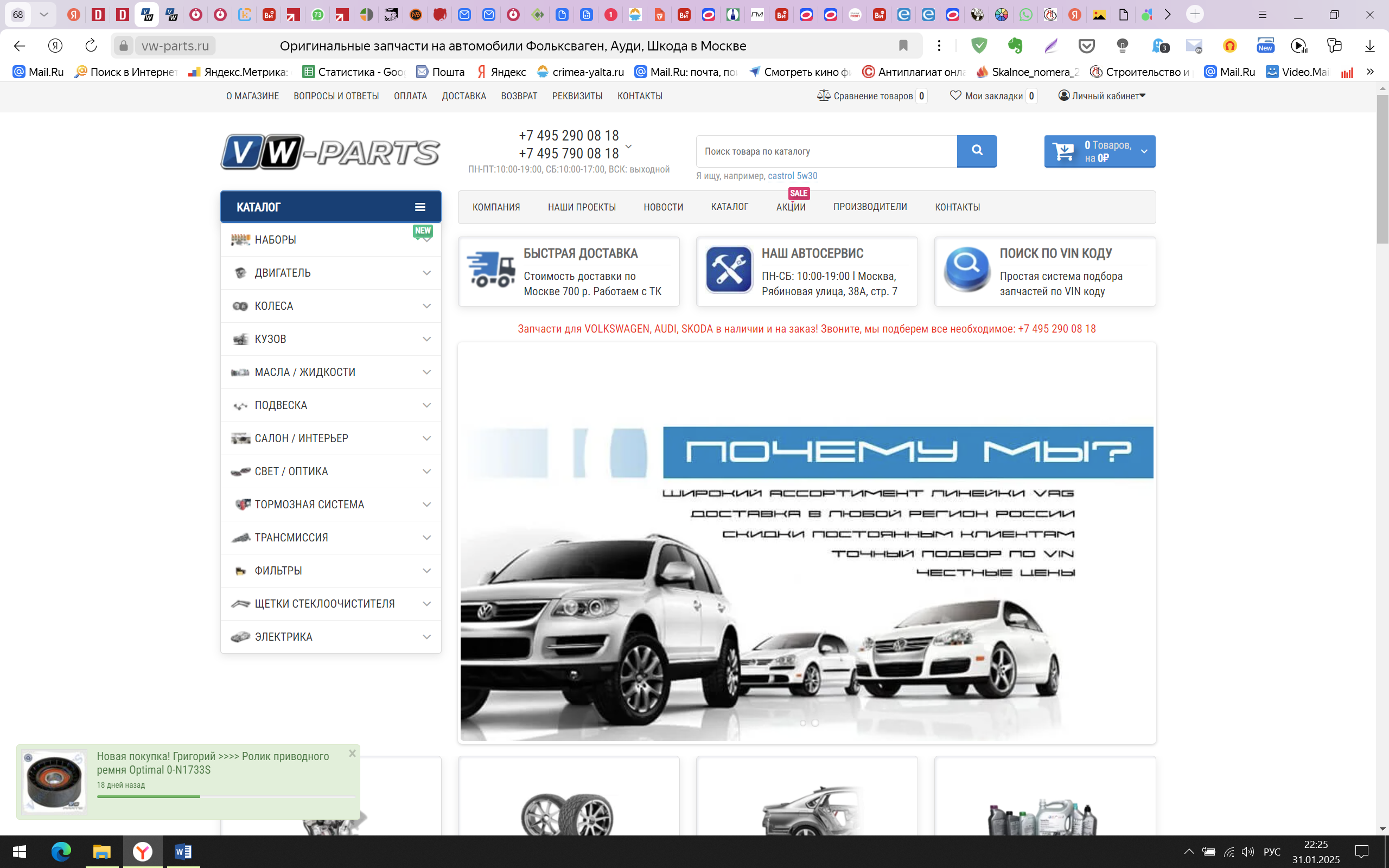Close the new purchase notification popup

pos(353,753)
